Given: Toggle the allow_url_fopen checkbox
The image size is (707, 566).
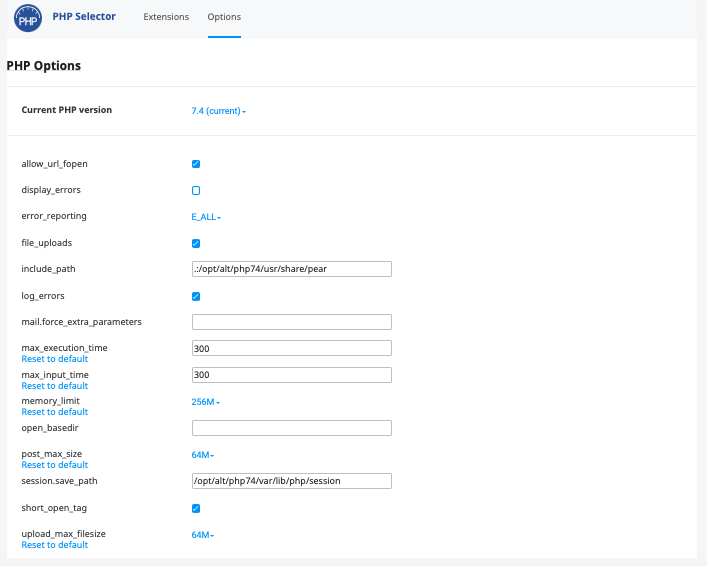Looking at the screenshot, I should [196, 164].
